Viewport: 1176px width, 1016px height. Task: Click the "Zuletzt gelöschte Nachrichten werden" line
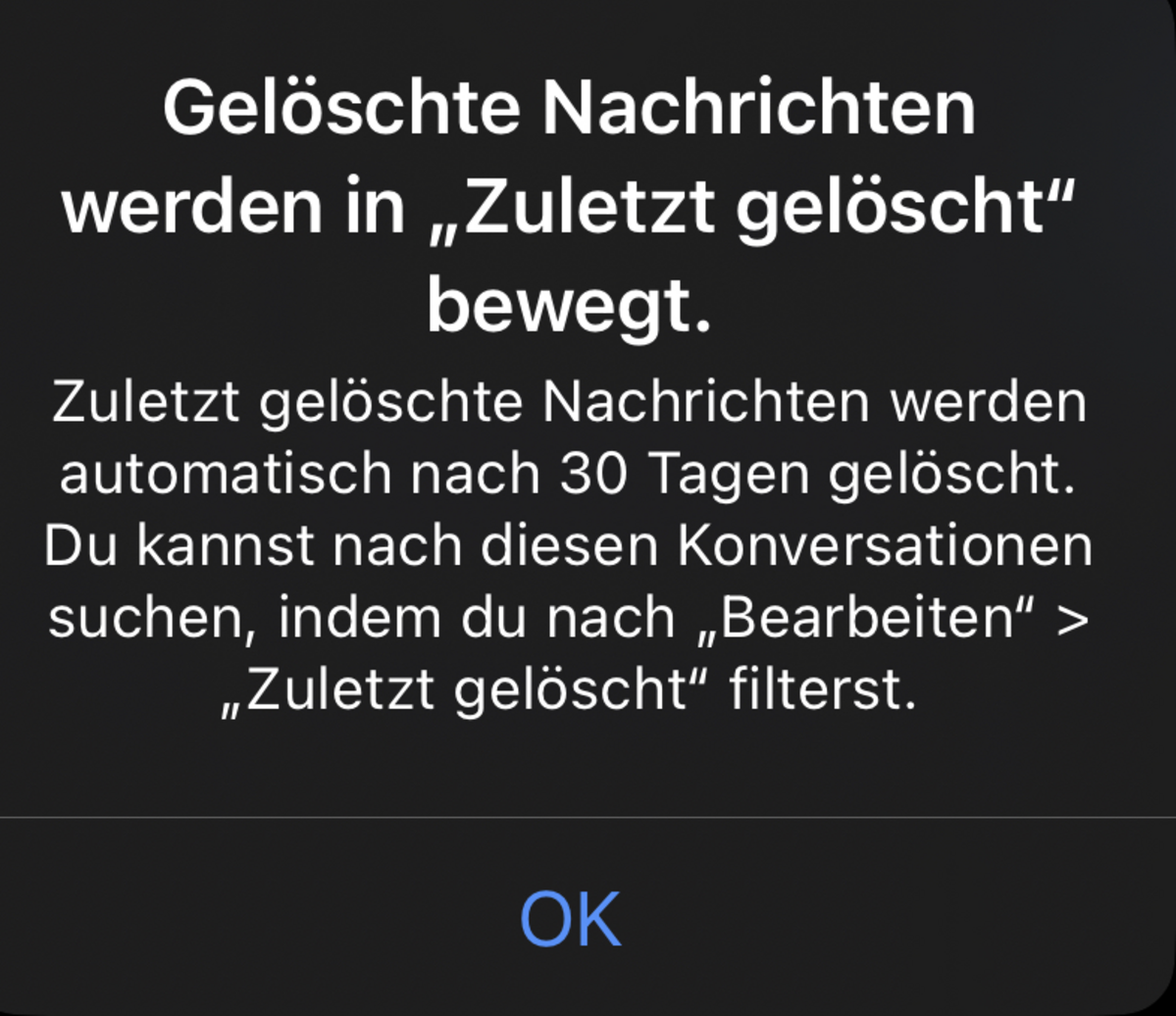click(x=569, y=403)
